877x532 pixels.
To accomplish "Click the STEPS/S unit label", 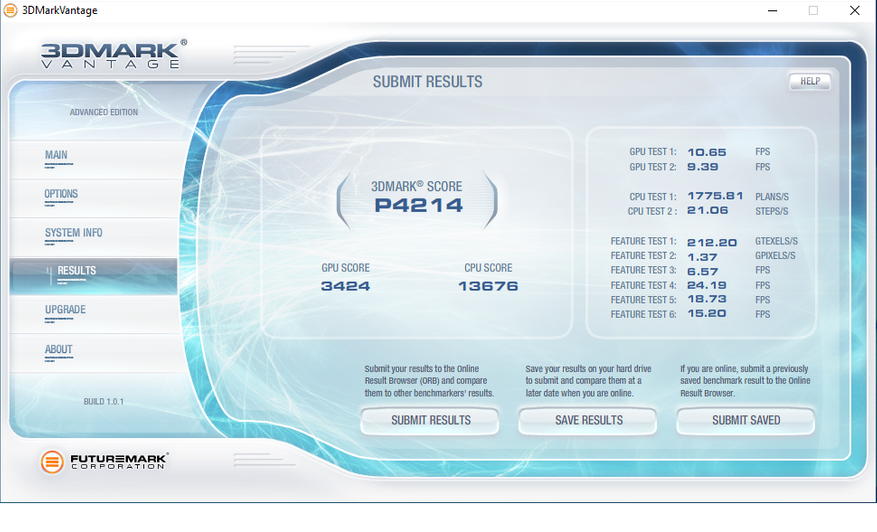I will [x=771, y=211].
